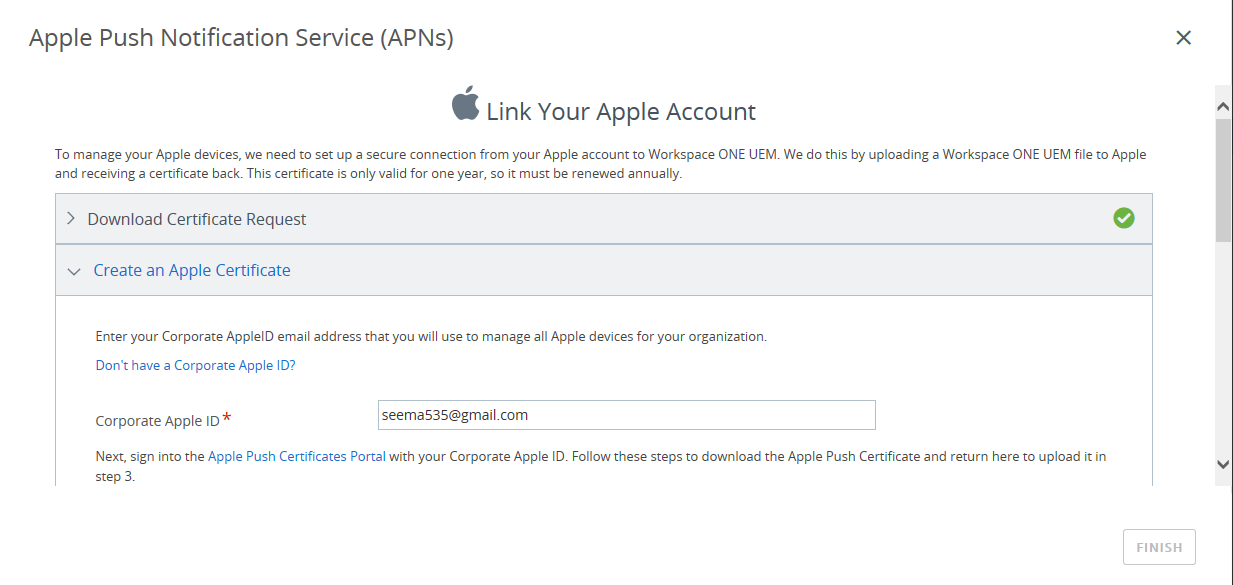Visit the Apple Push Certificates Portal link

(297, 456)
